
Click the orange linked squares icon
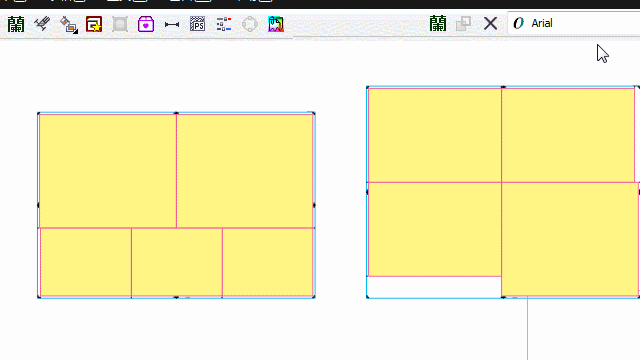click(x=69, y=24)
